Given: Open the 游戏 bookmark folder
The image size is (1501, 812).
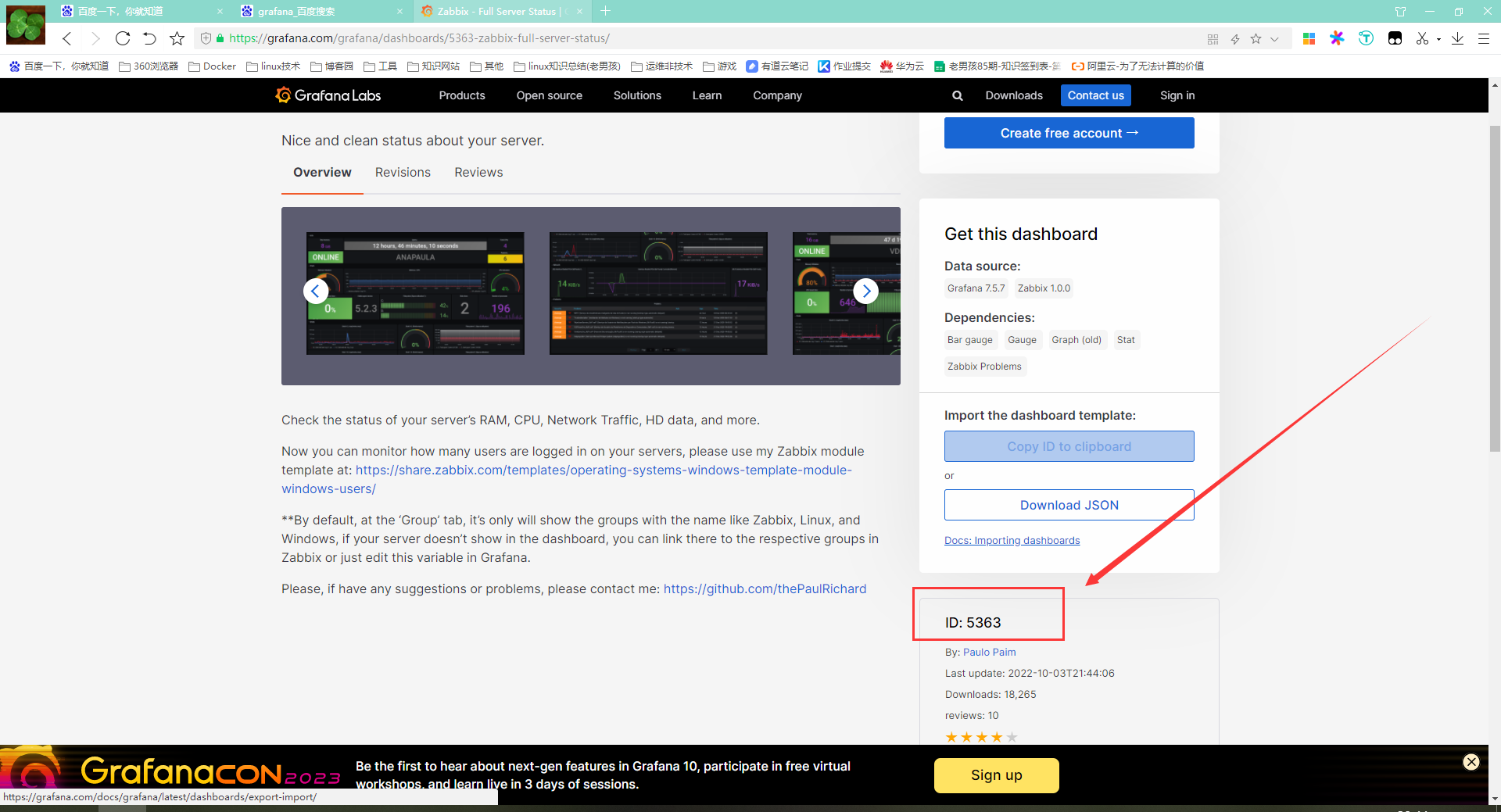Looking at the screenshot, I should click(720, 66).
